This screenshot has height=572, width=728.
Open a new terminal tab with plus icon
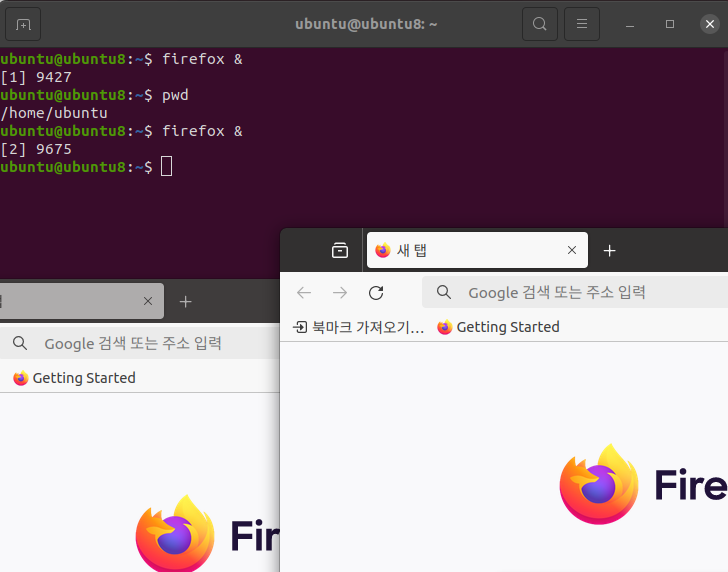pos(23,24)
